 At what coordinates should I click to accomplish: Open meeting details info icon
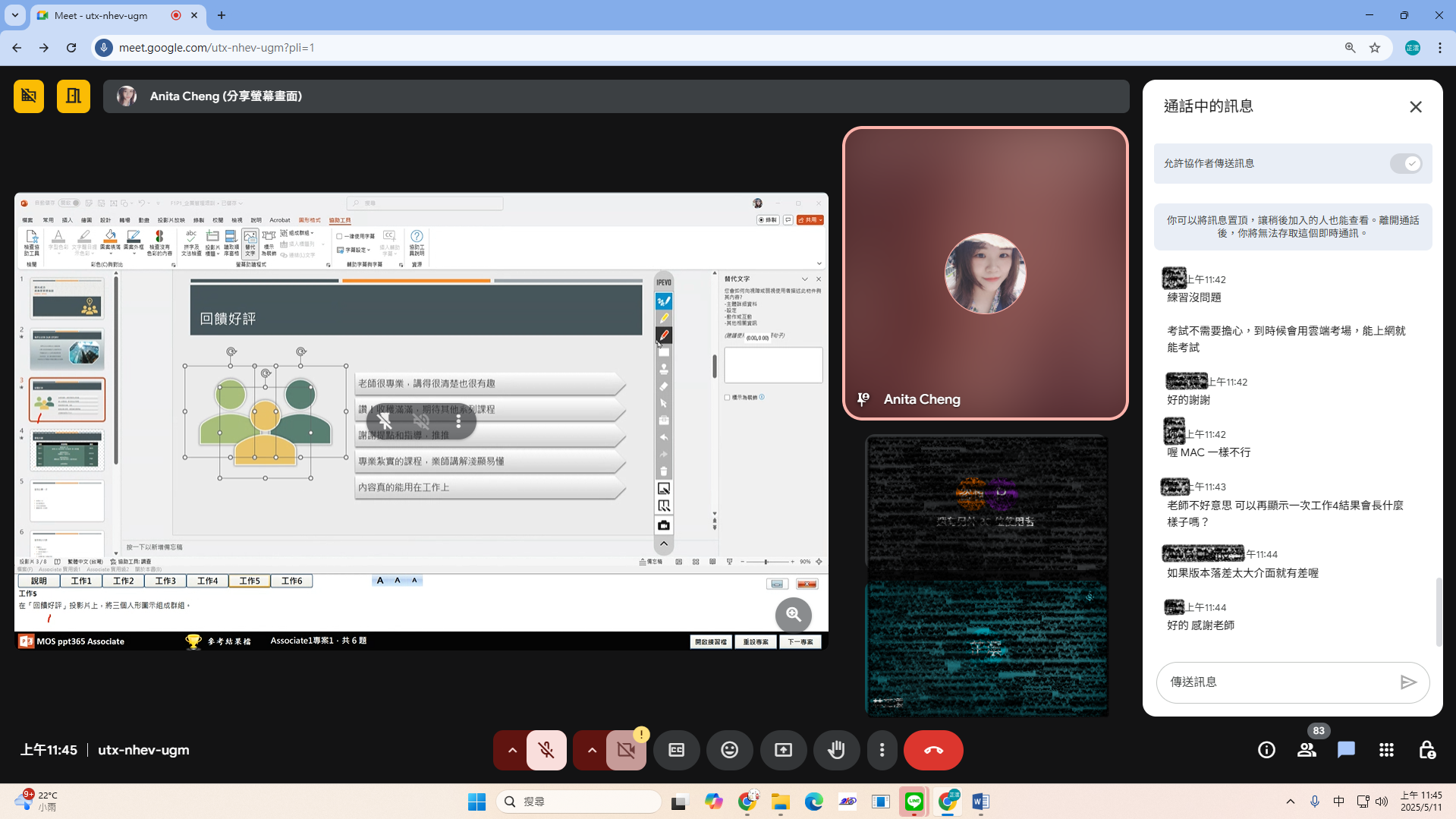[1266, 750]
